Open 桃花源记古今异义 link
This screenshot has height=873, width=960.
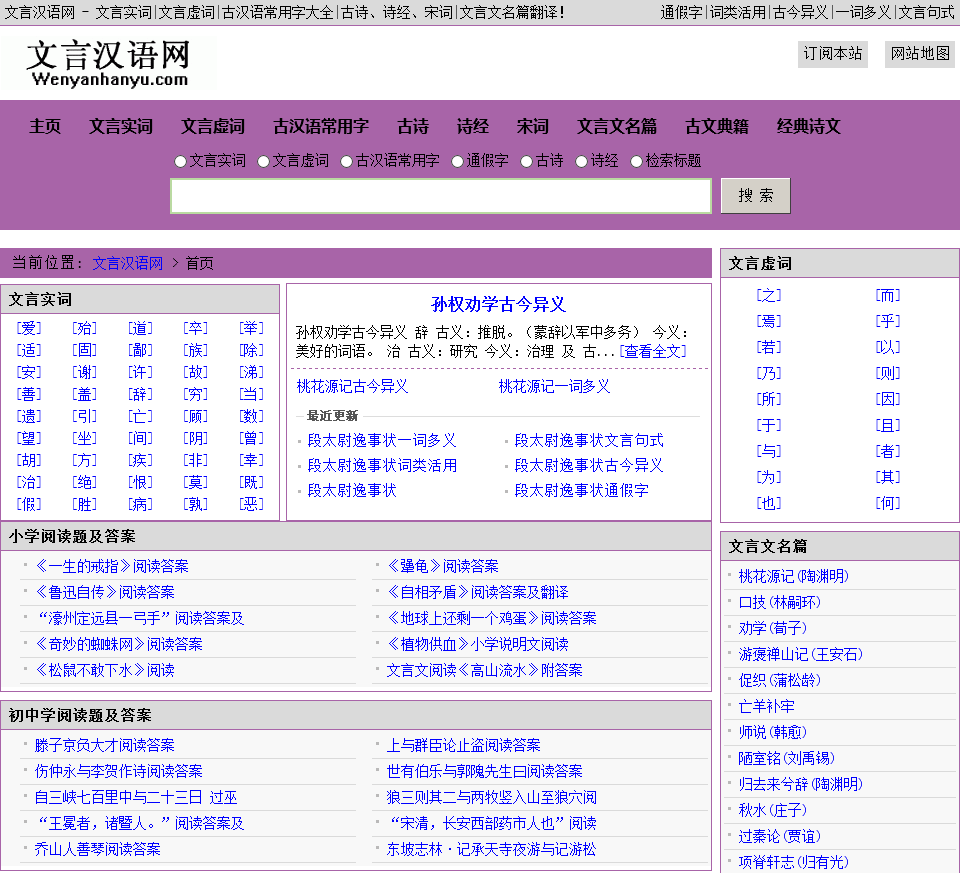pos(352,386)
